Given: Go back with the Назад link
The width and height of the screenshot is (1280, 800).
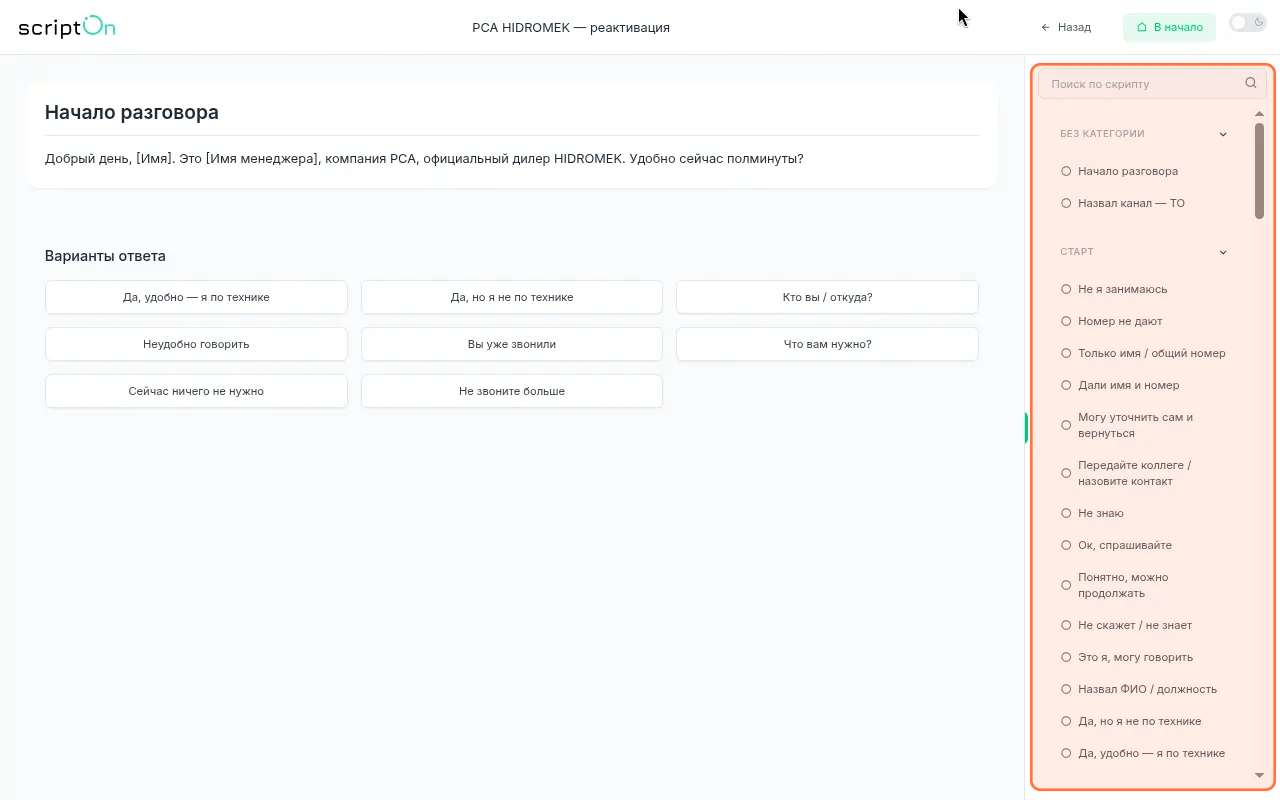Looking at the screenshot, I should click(x=1066, y=27).
